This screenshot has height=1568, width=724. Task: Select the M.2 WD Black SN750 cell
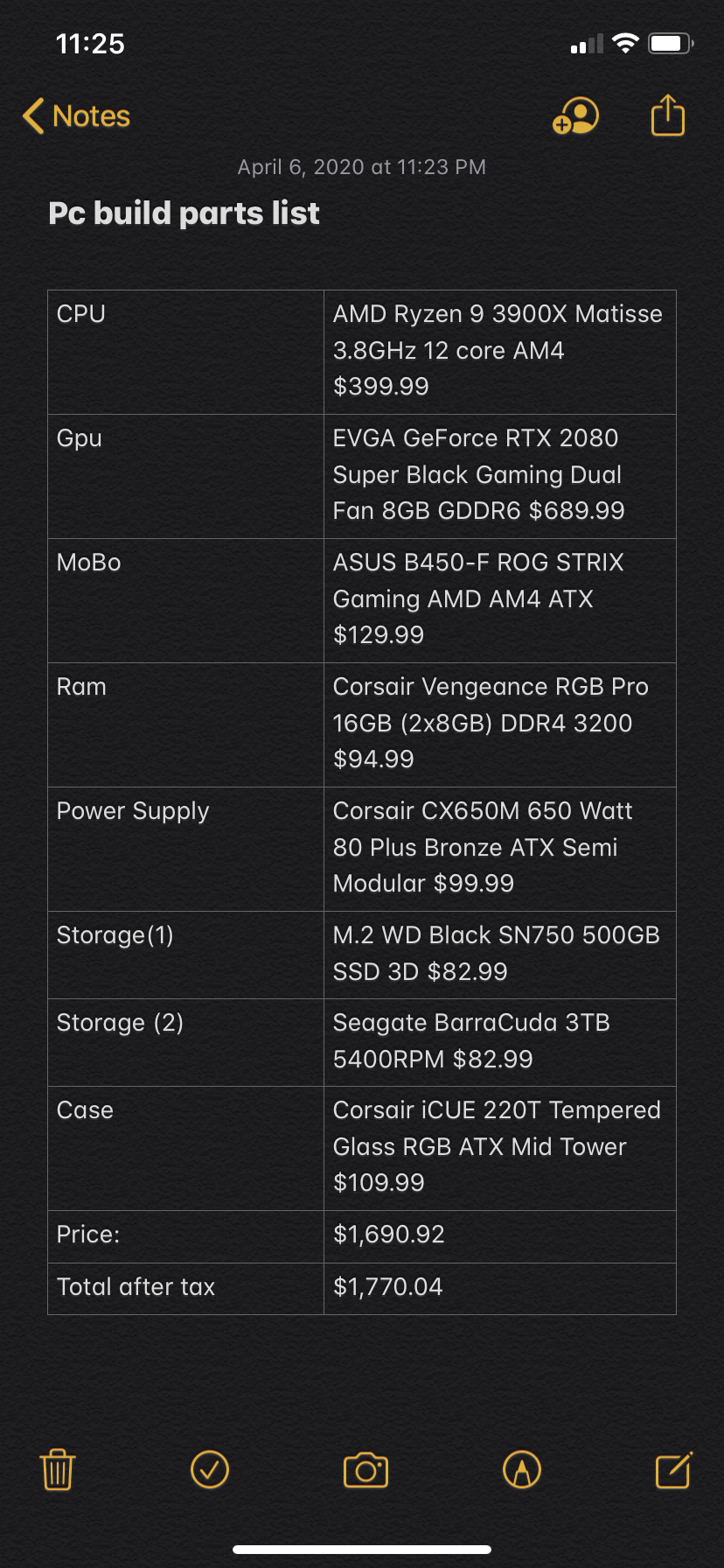(x=500, y=955)
